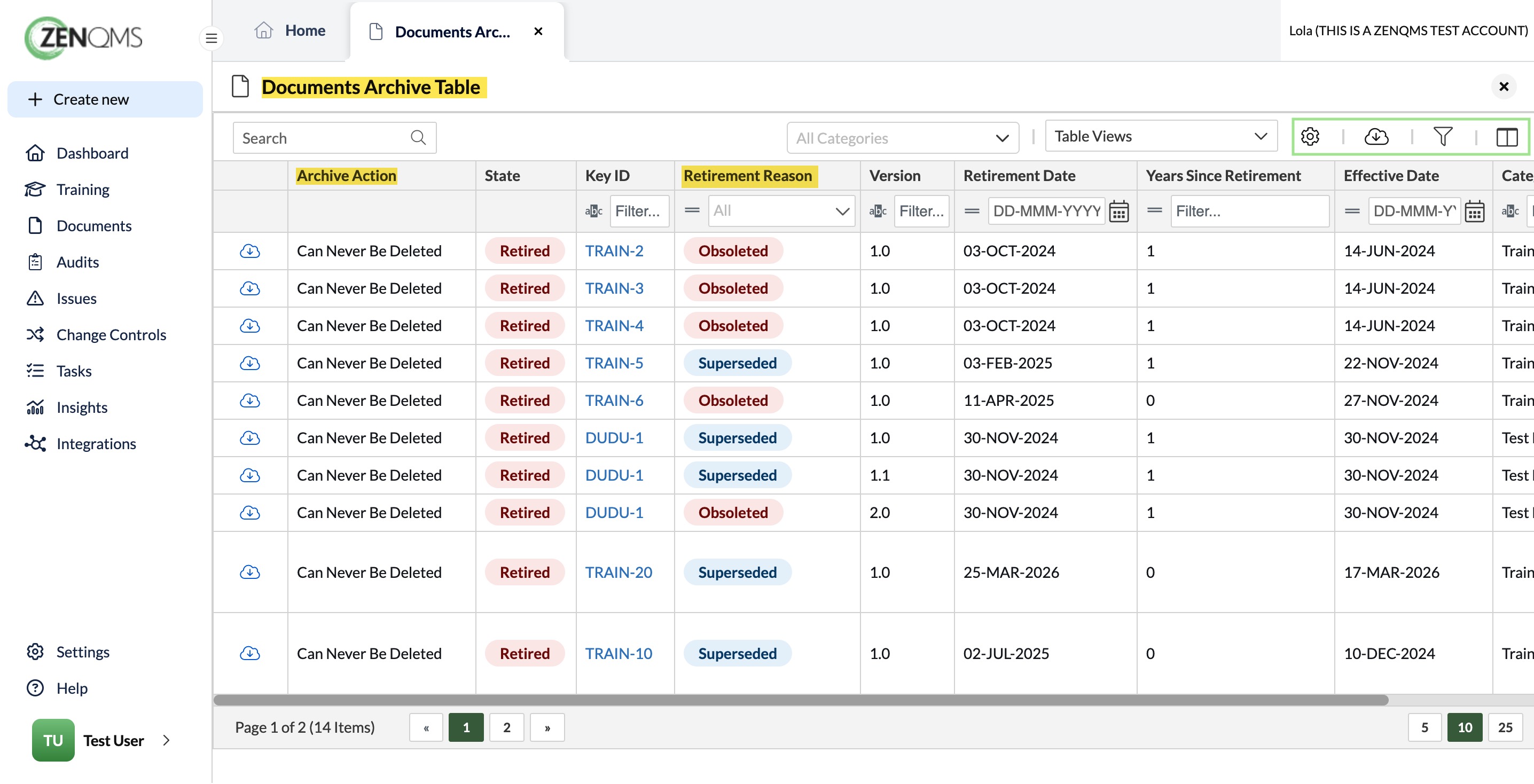Go to page 2 of results
This screenshot has height=784, width=1534.
[x=506, y=727]
